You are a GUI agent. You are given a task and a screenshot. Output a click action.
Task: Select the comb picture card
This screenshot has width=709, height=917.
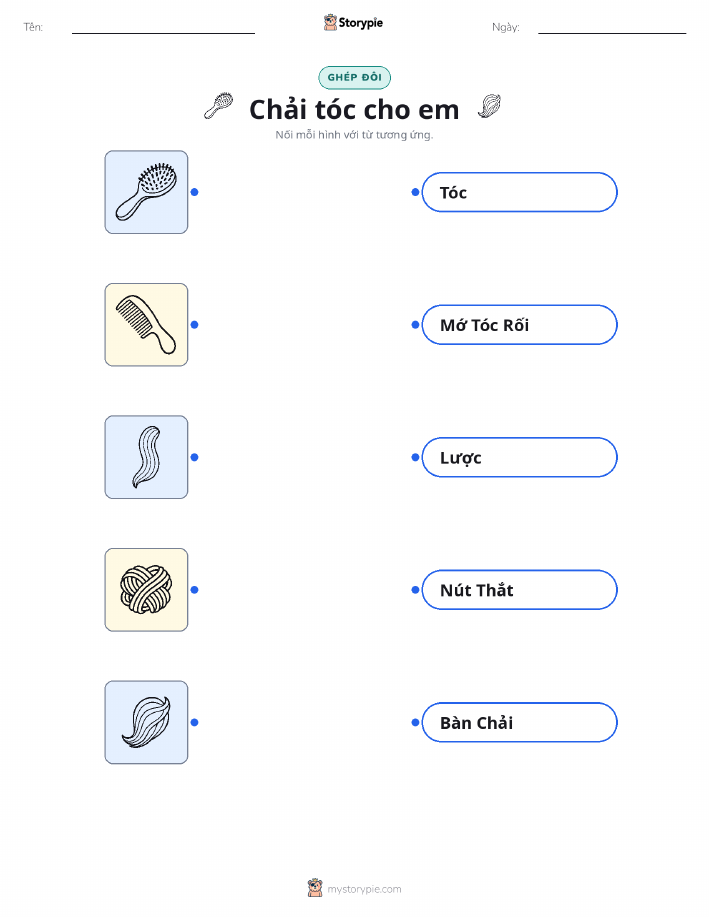pos(146,325)
